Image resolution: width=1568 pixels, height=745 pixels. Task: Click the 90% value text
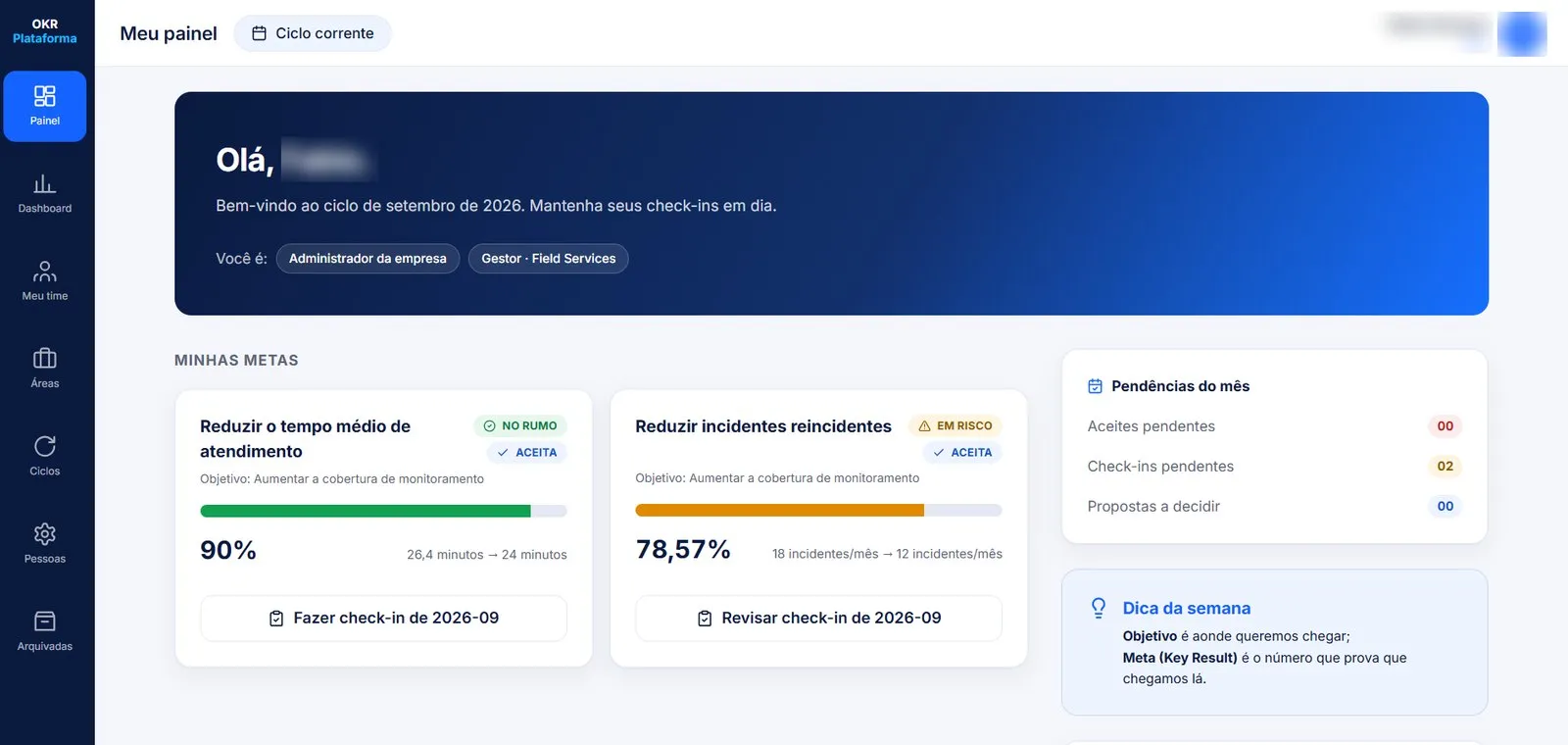228,551
